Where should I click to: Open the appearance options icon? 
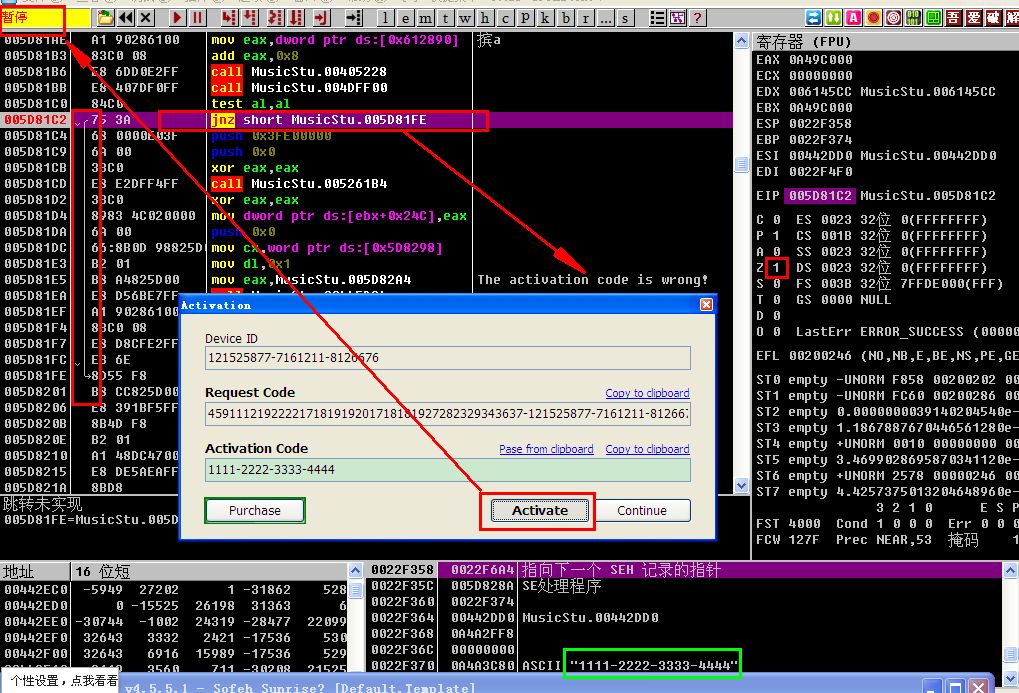tap(677, 18)
